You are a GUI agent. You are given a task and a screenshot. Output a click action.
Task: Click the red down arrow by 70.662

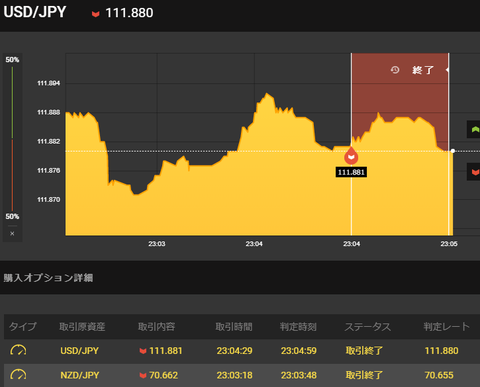pos(143,375)
